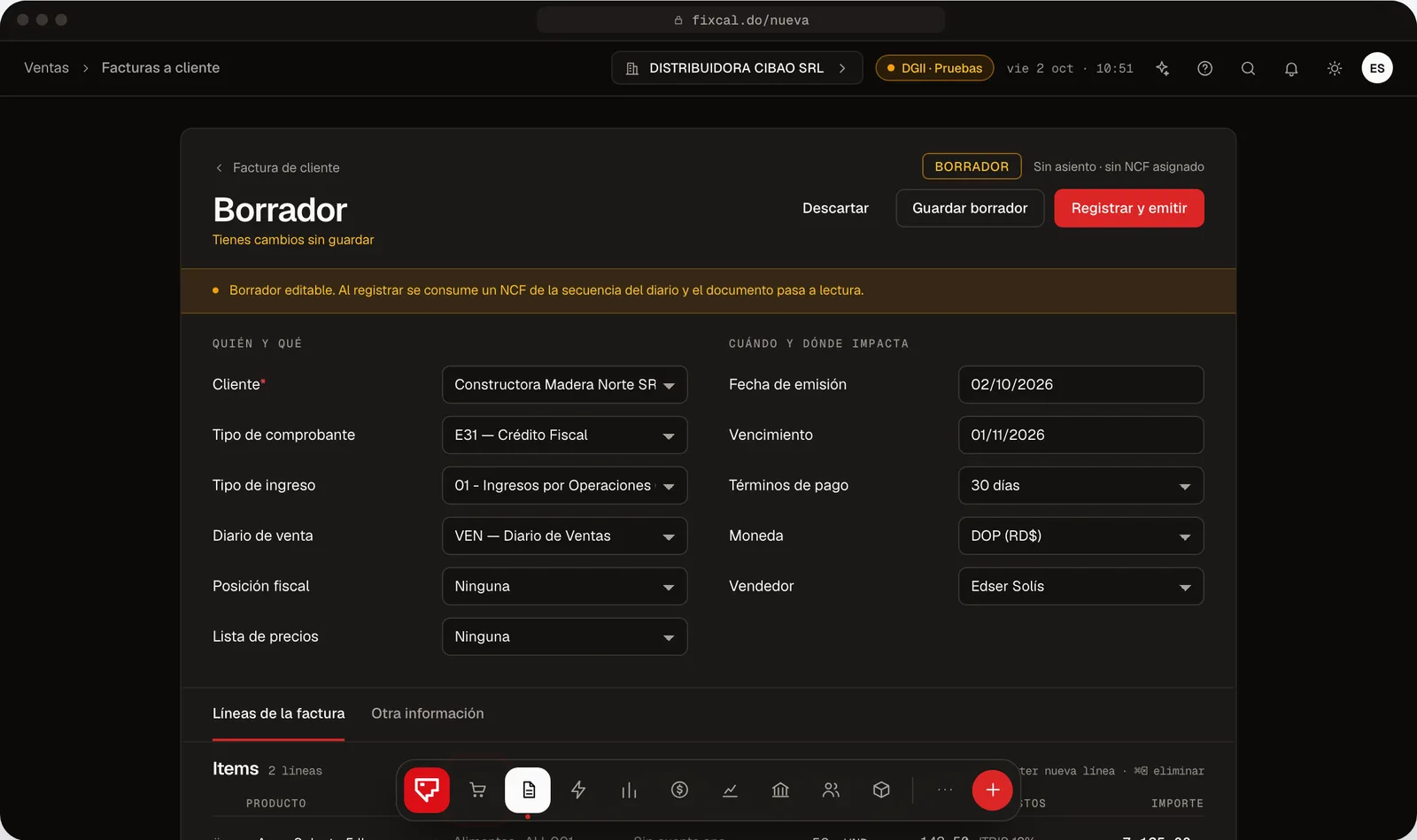Open the bar chart reports icon in dock
The width and height of the screenshot is (1417, 840).
tap(629, 790)
